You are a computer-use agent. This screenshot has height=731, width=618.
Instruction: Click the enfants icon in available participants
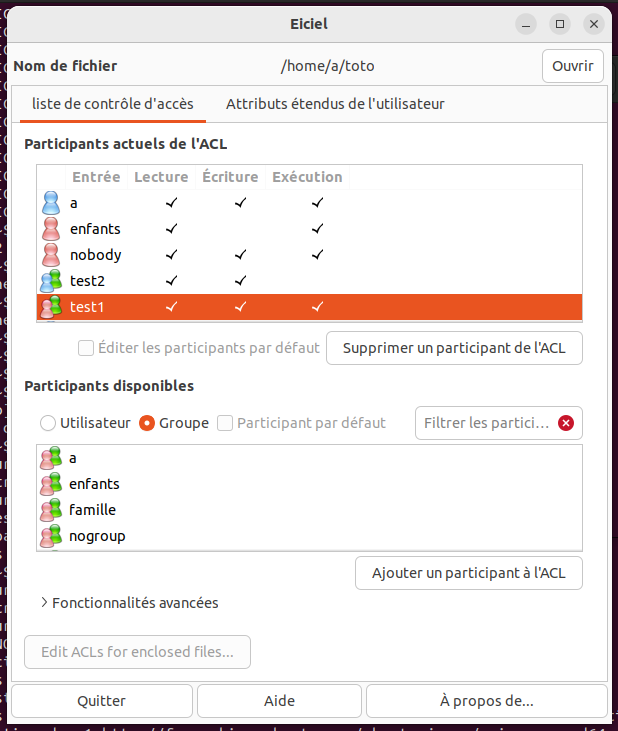point(51,484)
